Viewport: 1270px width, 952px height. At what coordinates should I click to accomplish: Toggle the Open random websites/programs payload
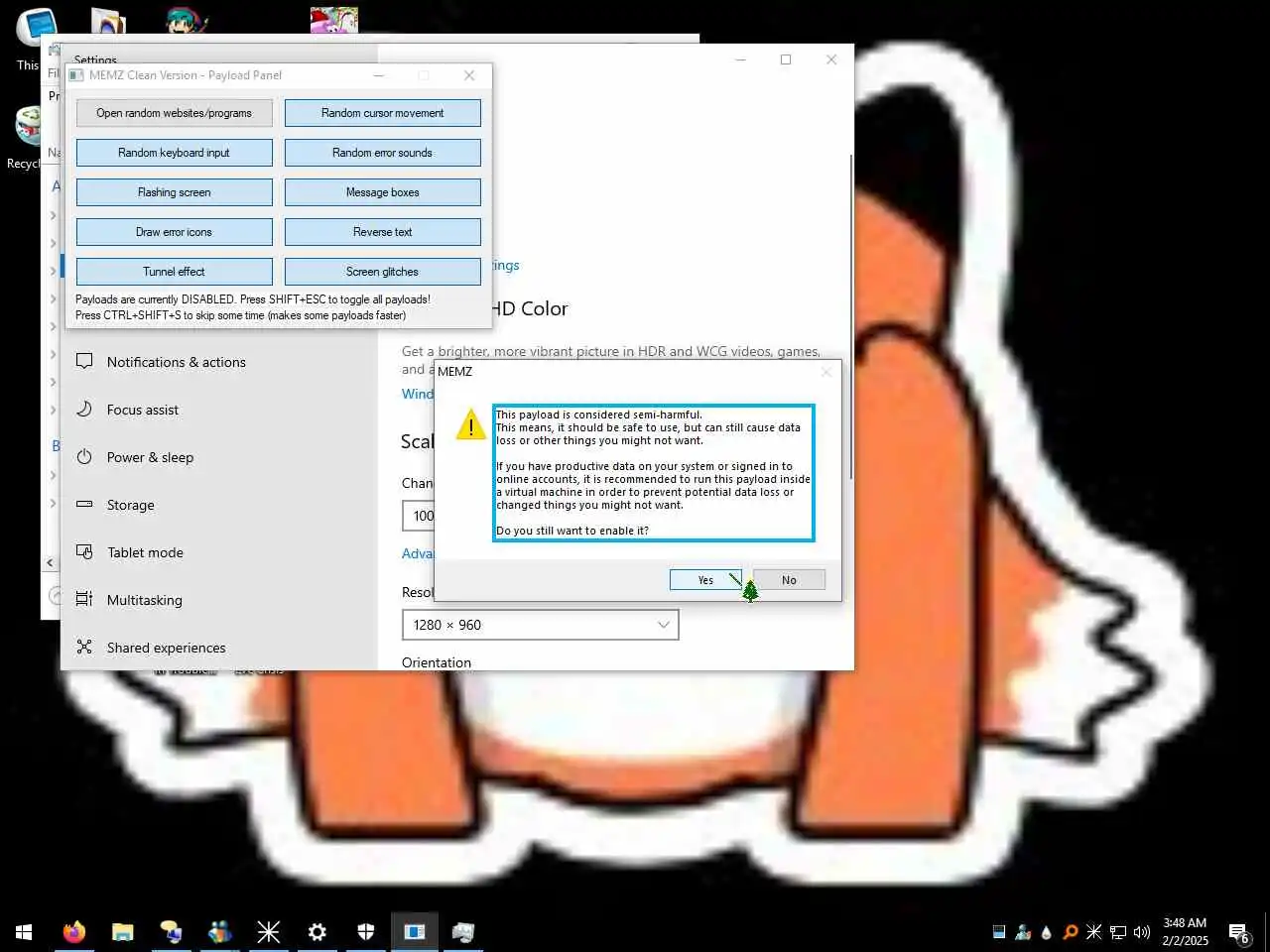click(x=175, y=113)
